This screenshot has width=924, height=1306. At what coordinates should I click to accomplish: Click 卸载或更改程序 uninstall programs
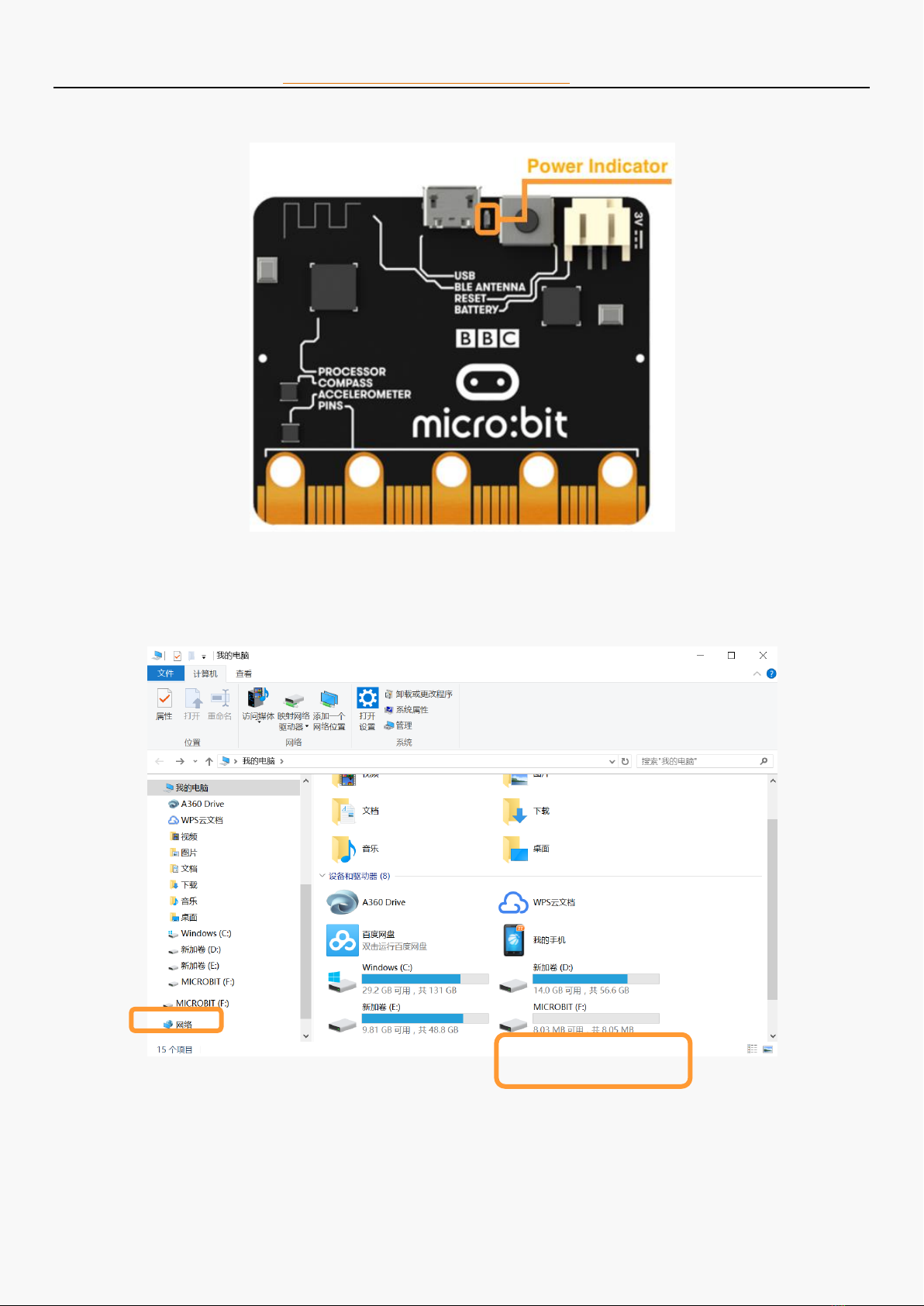(423, 694)
